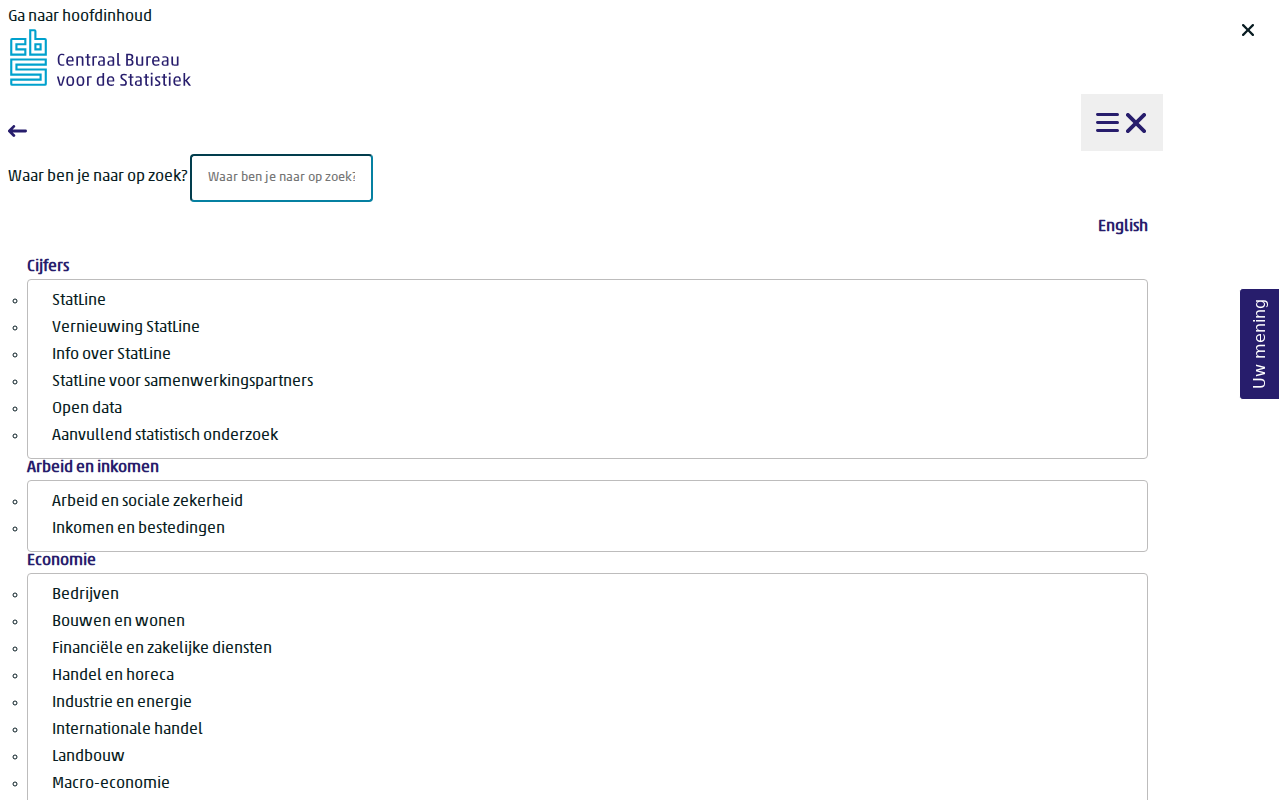Close the overlay with the X icon
Image resolution: width=1280 pixels, height=800 pixels.
pyautogui.click(x=1247, y=30)
